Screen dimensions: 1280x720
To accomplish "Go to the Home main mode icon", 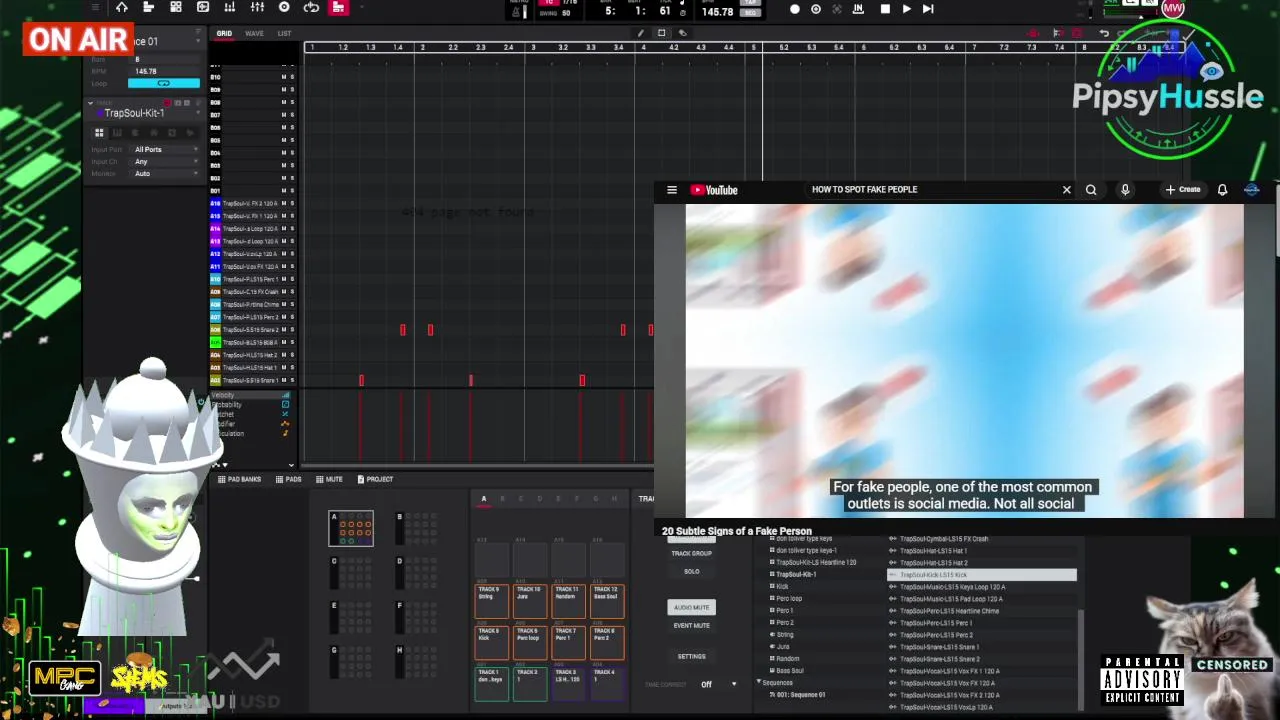I will pyautogui.click(x=122, y=8).
